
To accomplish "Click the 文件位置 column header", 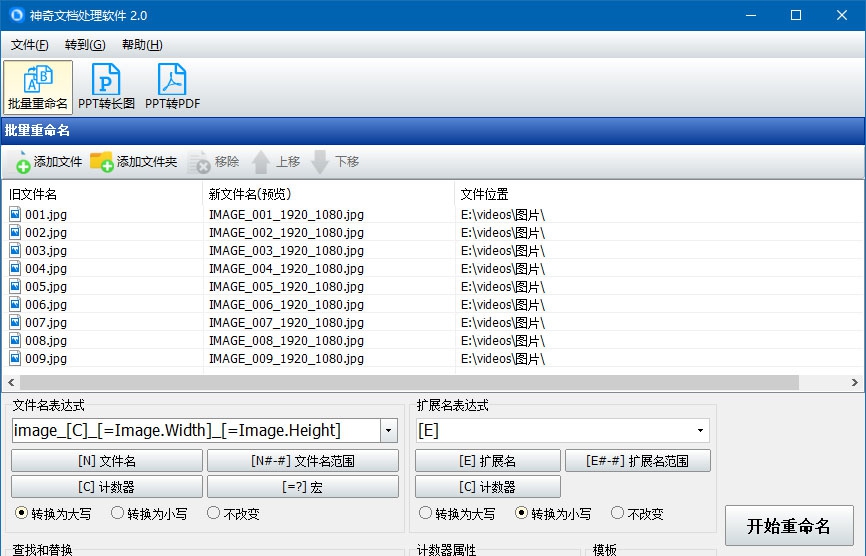I will [x=660, y=194].
